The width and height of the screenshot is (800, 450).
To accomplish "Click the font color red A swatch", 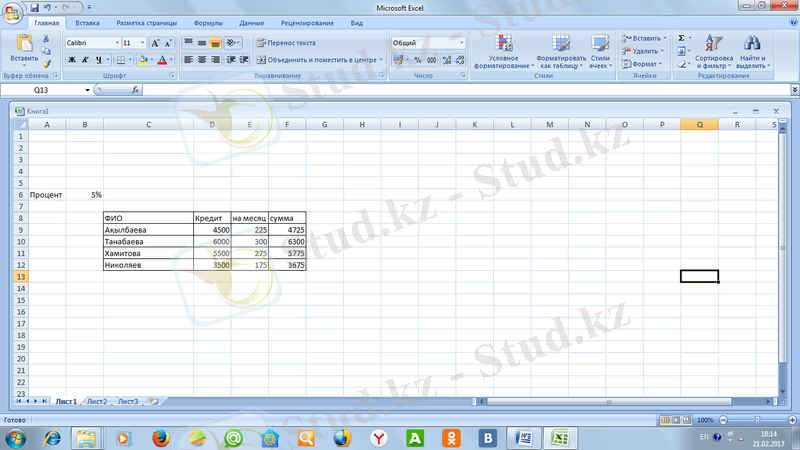I will click(161, 60).
